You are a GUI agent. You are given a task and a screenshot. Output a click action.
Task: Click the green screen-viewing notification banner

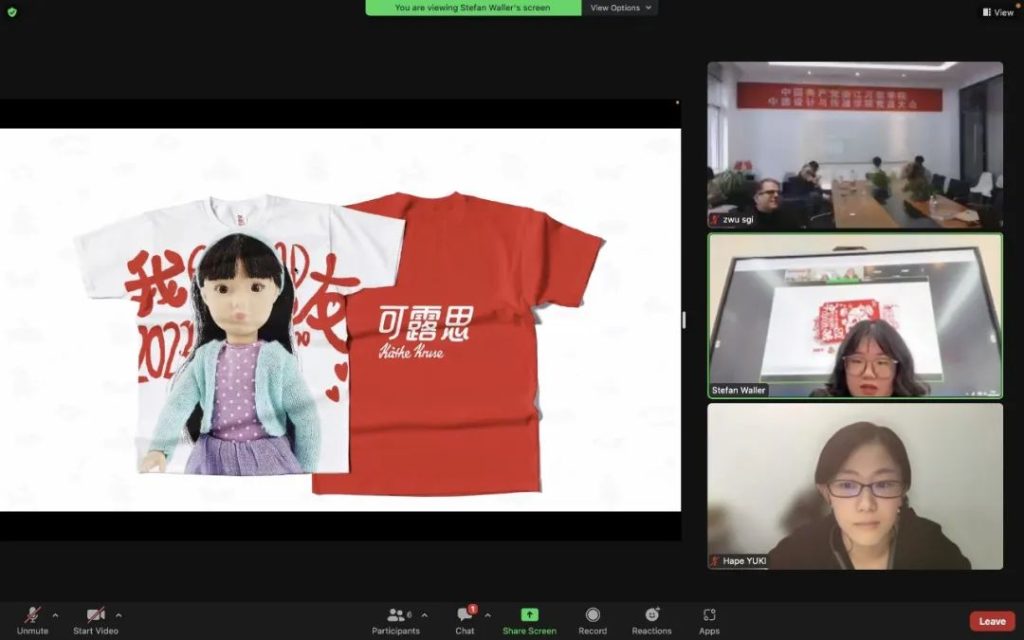click(473, 8)
